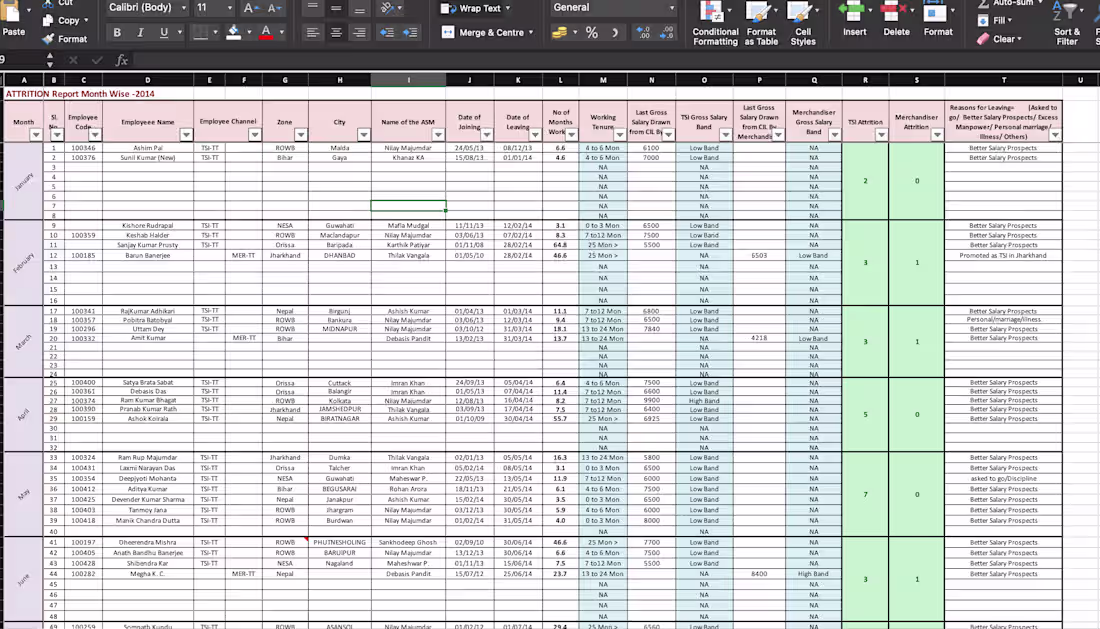Toggle Bold formatting

[117, 32]
